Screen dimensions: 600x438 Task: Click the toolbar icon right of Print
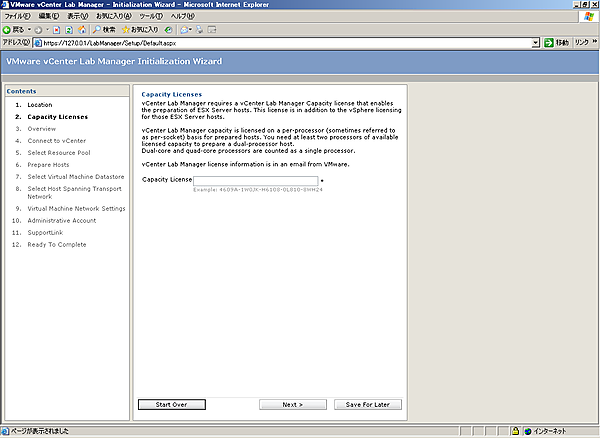[212, 30]
